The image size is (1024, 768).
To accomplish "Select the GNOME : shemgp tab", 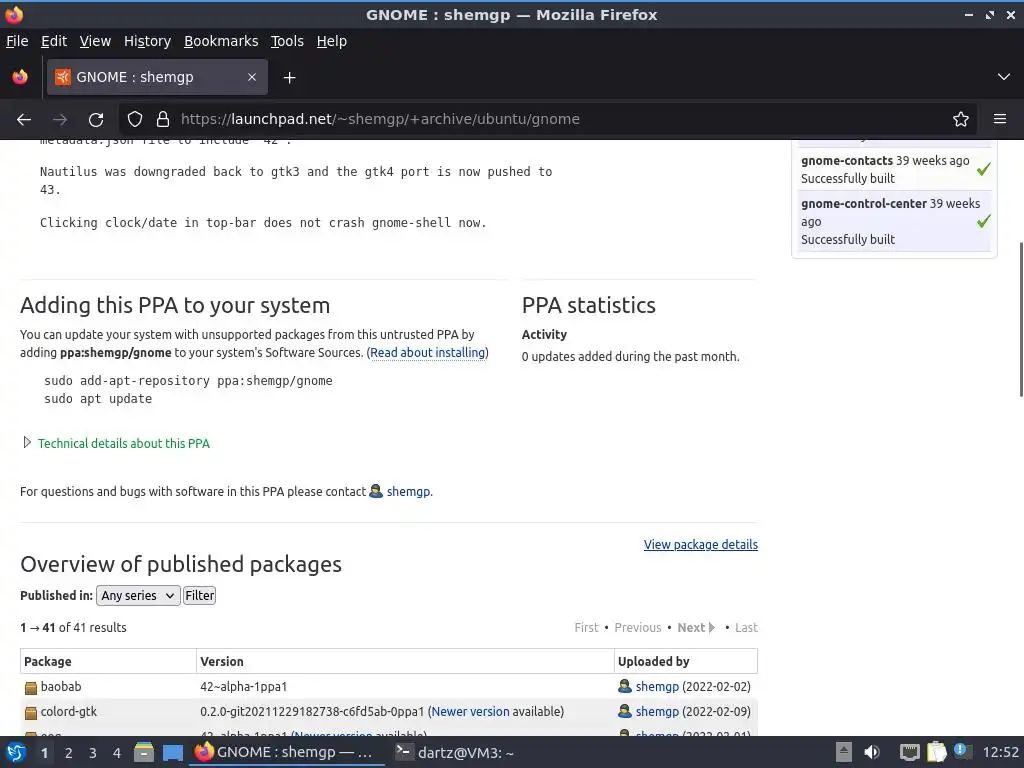I will 157,77.
